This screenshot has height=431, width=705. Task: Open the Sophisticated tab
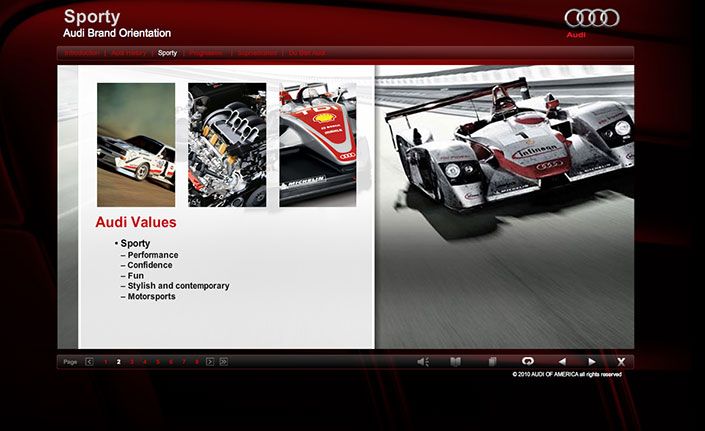pos(257,53)
